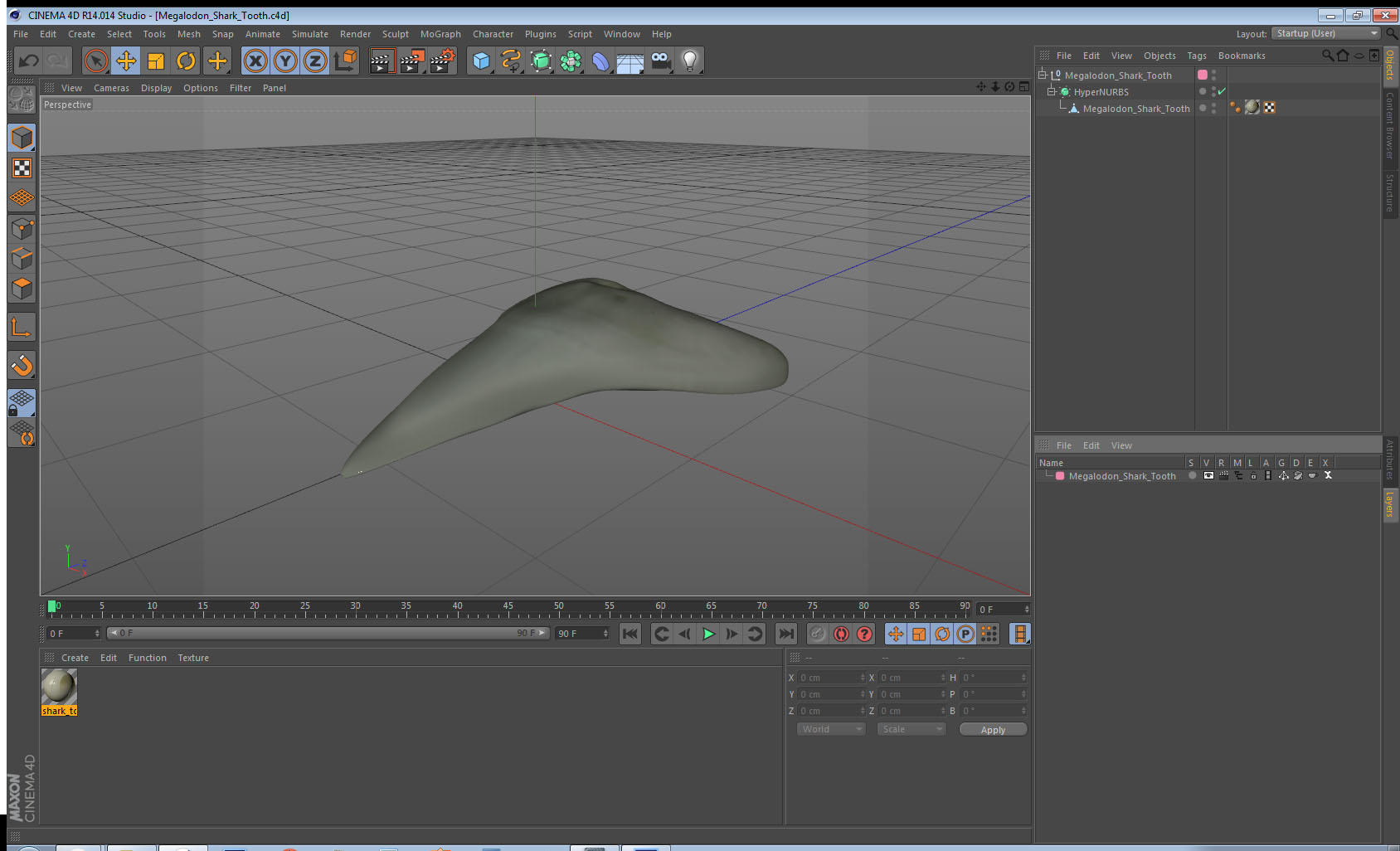Screen dimensions: 1400x851
Task: Toggle the layer solo dot for Megalodon_Shark_Tooth
Action: point(1192,475)
